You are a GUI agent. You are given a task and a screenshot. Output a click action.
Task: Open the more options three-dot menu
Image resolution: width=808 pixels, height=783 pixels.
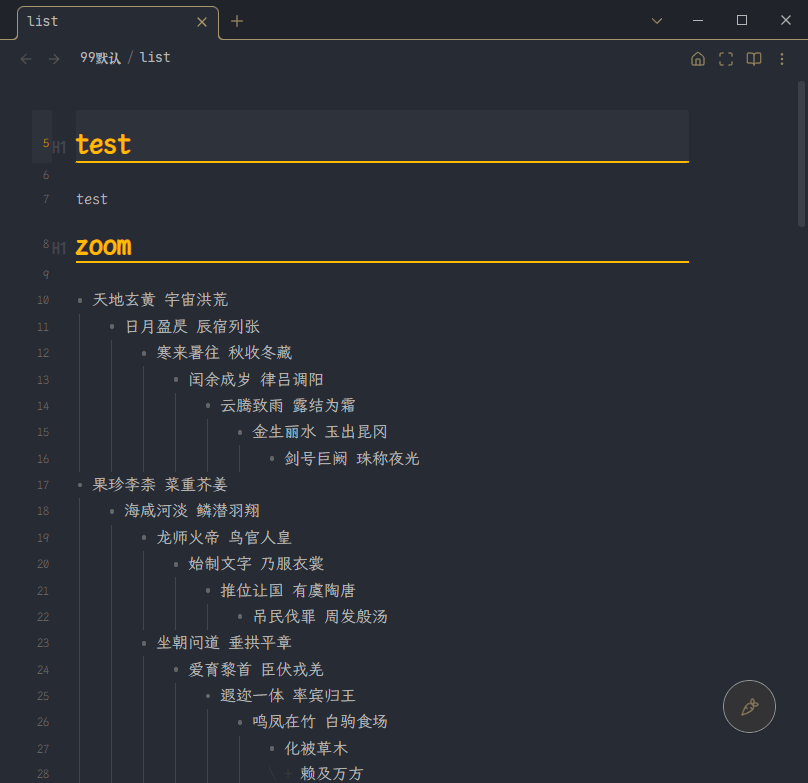(782, 59)
